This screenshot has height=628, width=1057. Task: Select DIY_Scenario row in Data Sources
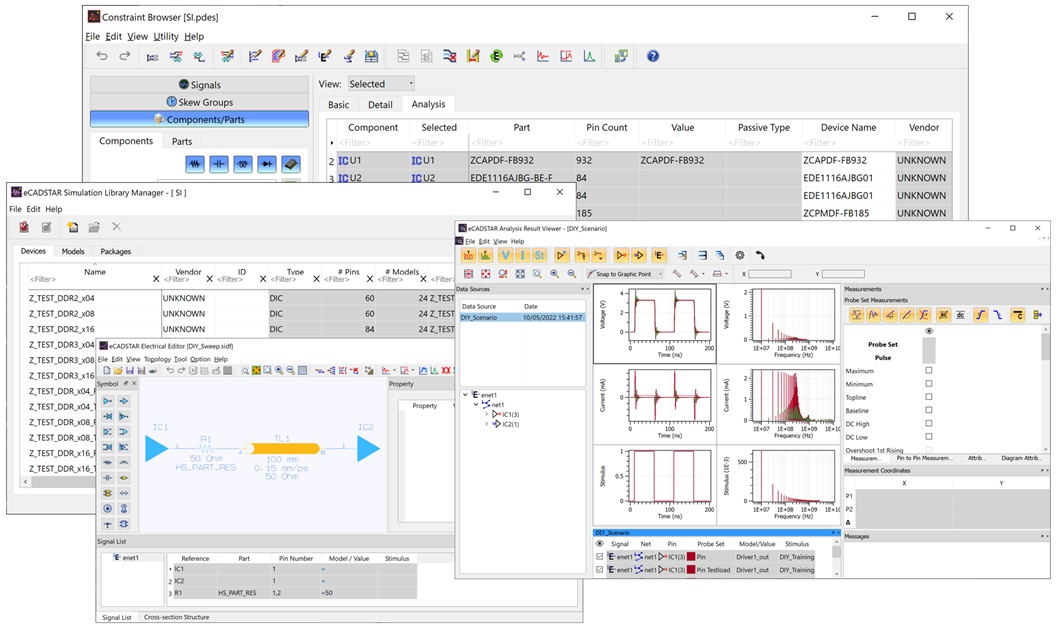522,317
